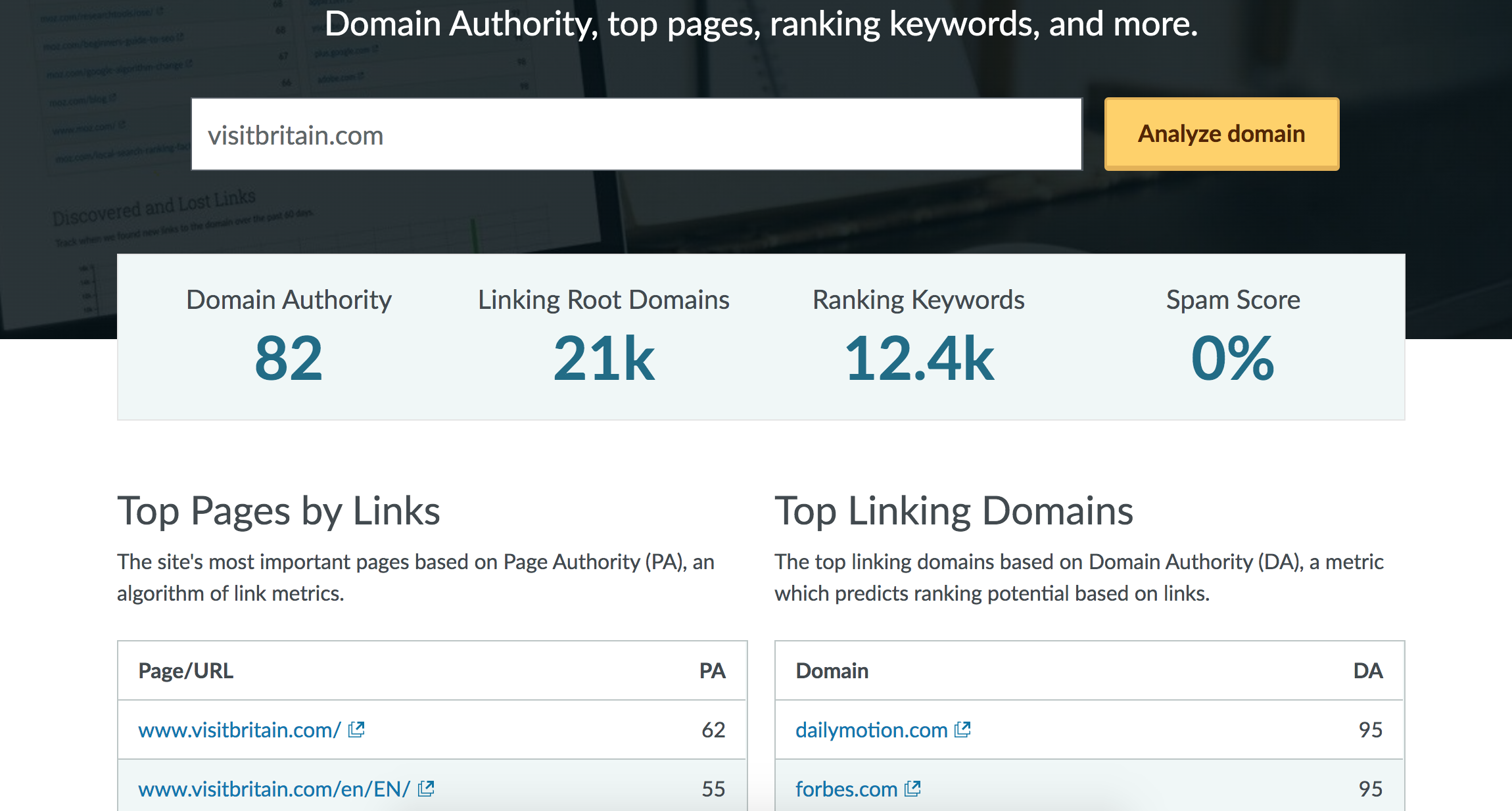Click the Linking Root Domains label
The image size is (1512, 811).
pos(603,300)
